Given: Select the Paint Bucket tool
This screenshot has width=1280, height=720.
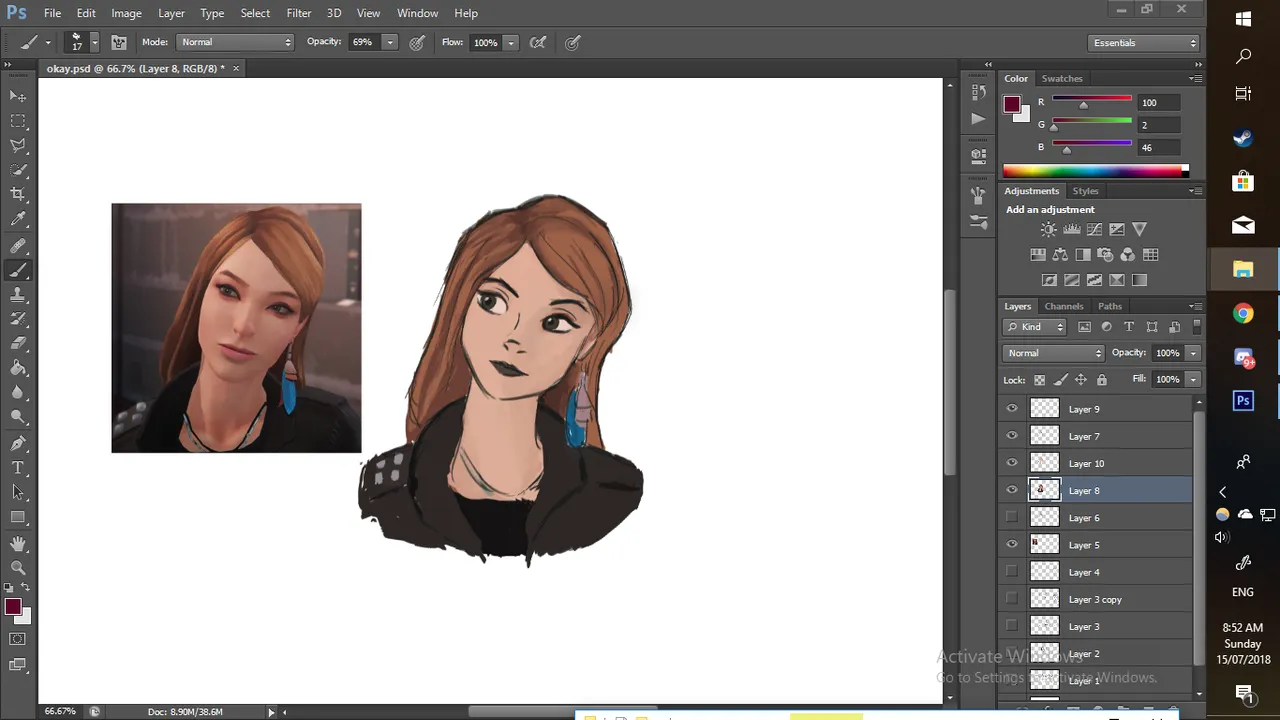Looking at the screenshot, I should click(18, 368).
